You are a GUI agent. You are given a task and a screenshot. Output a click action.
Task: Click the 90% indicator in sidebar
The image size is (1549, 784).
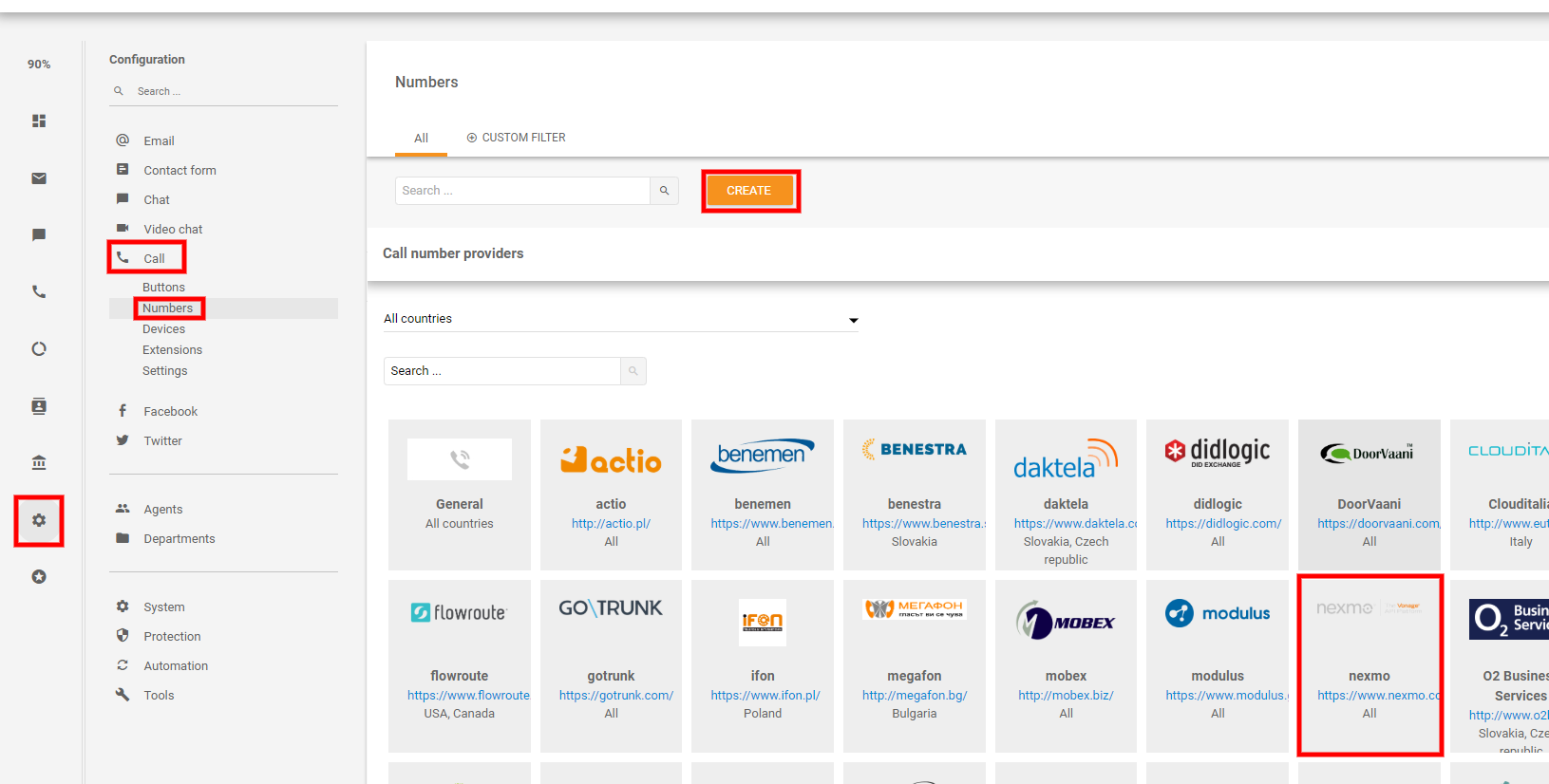point(39,65)
